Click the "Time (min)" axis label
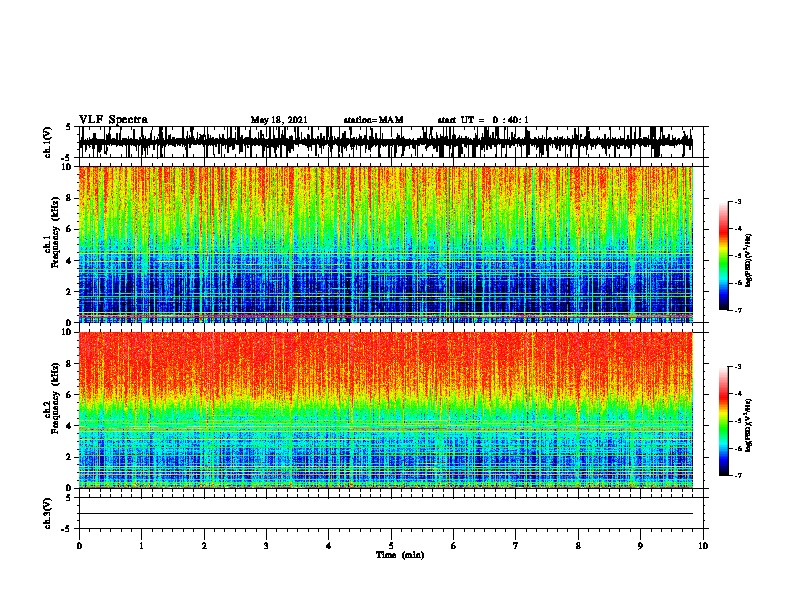 400,555
